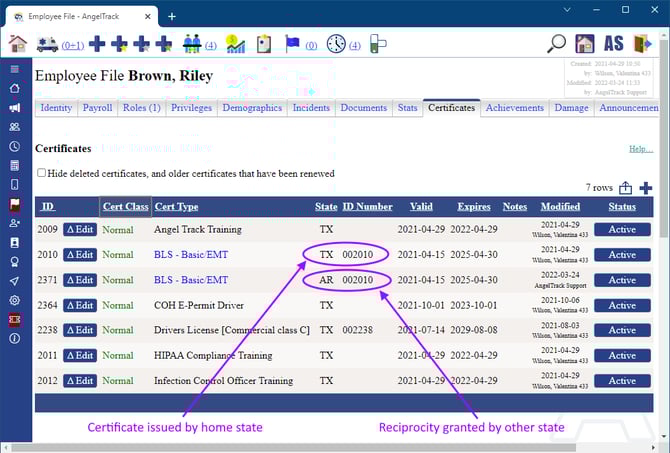Viewport: 670px width, 453px height.
Task: Open settings gear in the left sidebar
Action: click(x=14, y=300)
